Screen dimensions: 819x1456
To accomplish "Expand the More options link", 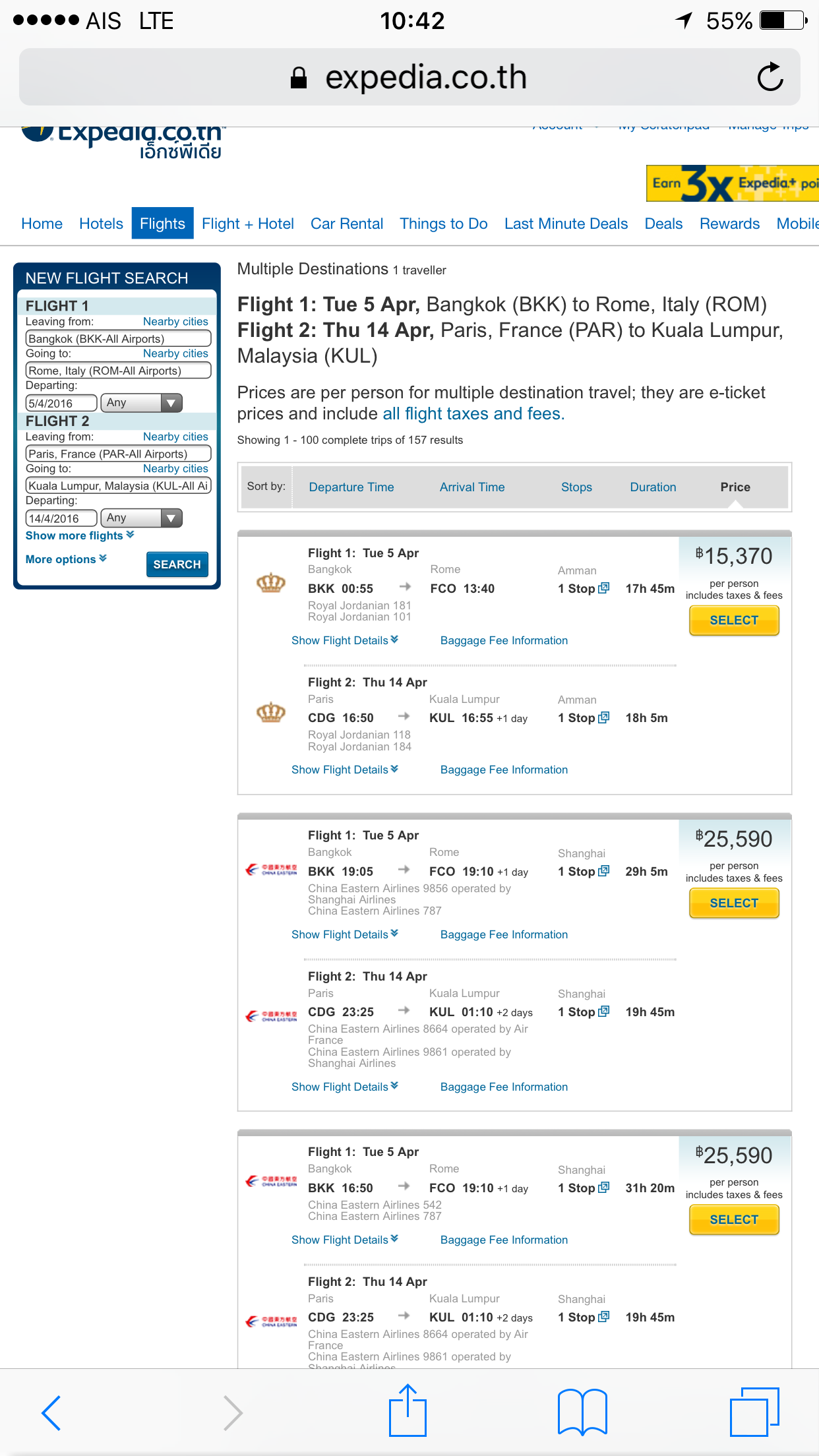I will click(66, 559).
